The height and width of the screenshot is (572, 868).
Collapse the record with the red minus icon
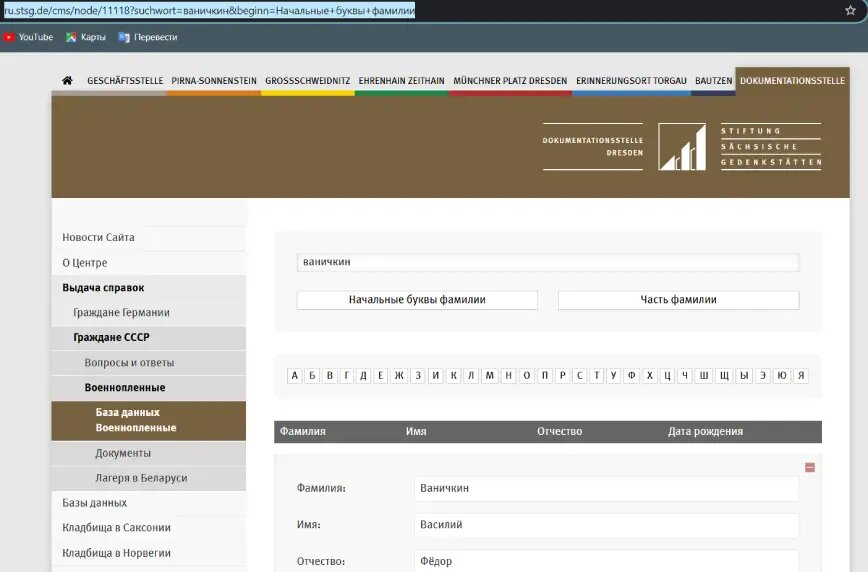tap(810, 468)
